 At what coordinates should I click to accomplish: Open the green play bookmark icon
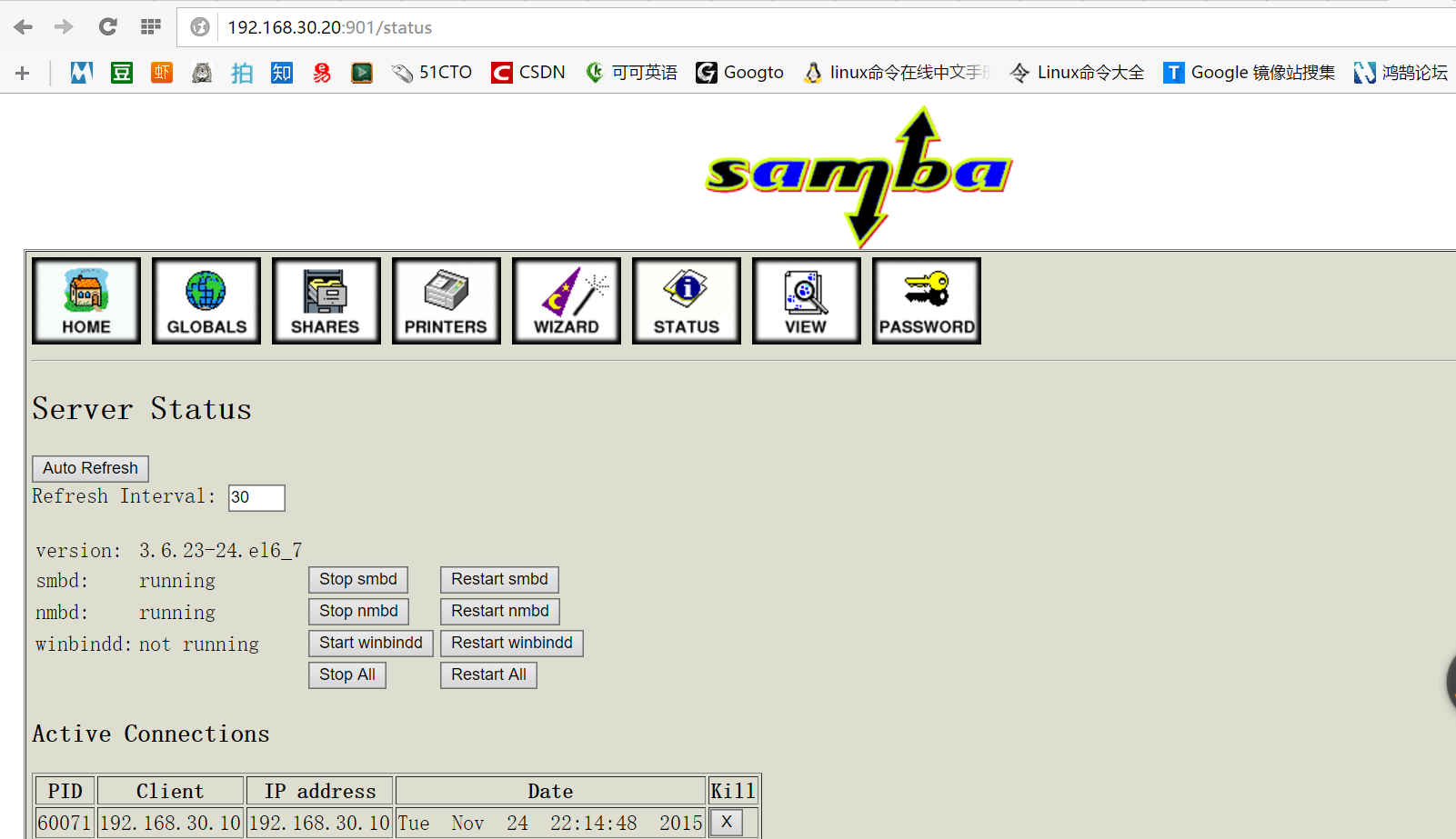click(362, 73)
